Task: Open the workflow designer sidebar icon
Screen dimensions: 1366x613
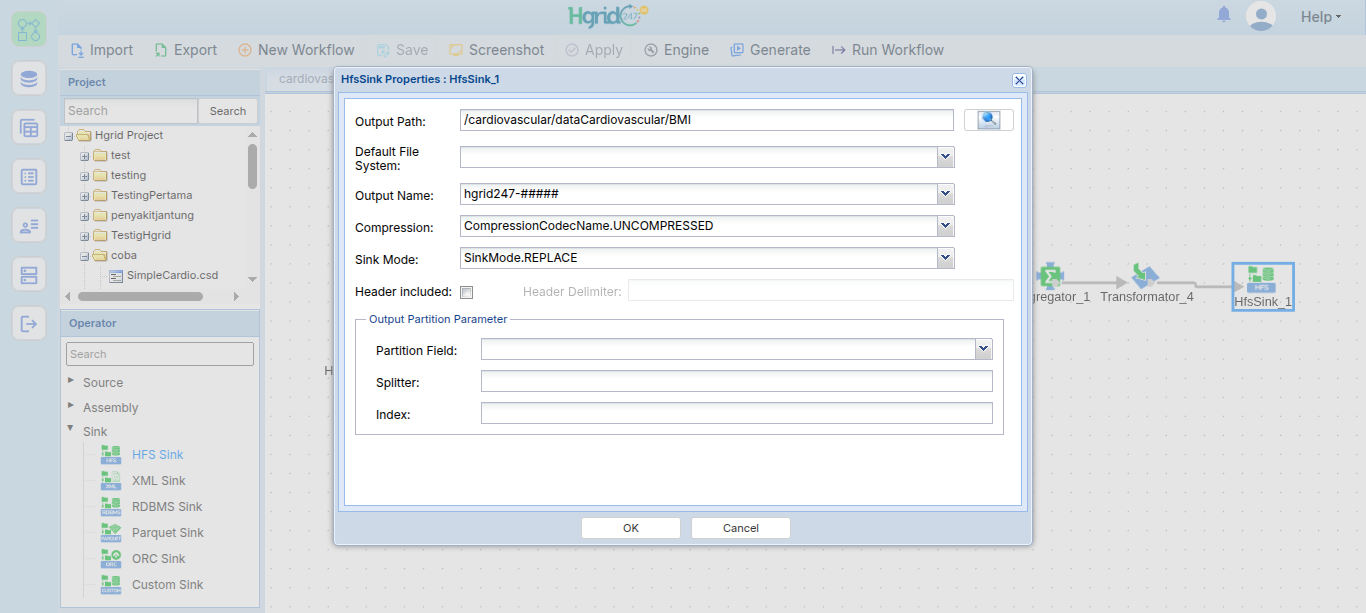Action: (29, 29)
